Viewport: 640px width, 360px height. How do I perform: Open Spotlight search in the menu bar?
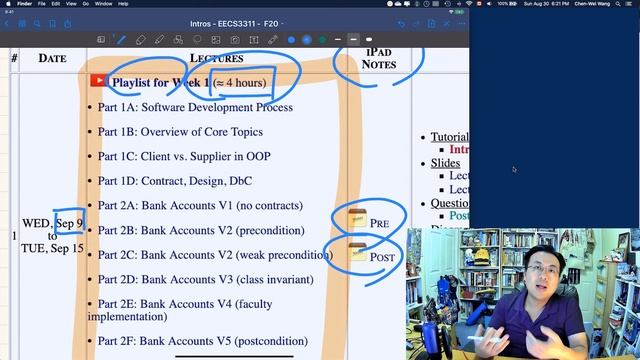pyautogui.click(x=619, y=4)
